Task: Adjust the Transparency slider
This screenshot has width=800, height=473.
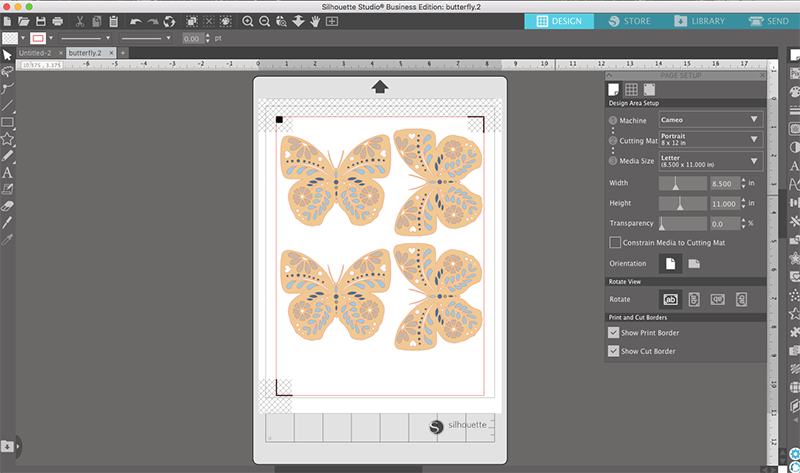Action: coord(662,224)
